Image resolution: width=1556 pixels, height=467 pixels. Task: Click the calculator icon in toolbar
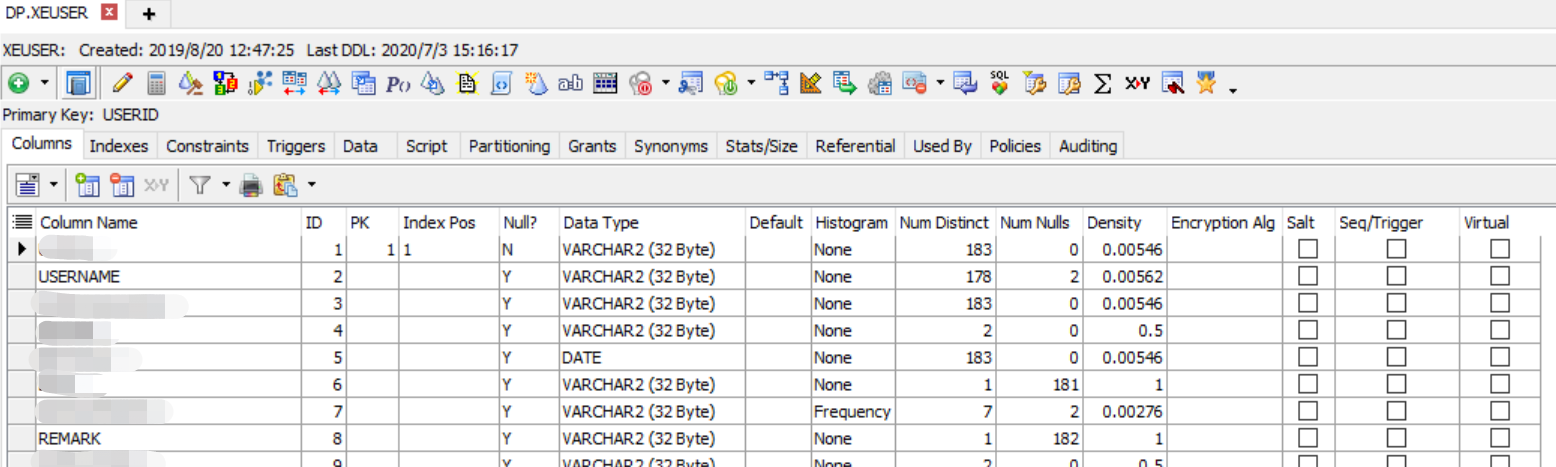click(x=156, y=83)
